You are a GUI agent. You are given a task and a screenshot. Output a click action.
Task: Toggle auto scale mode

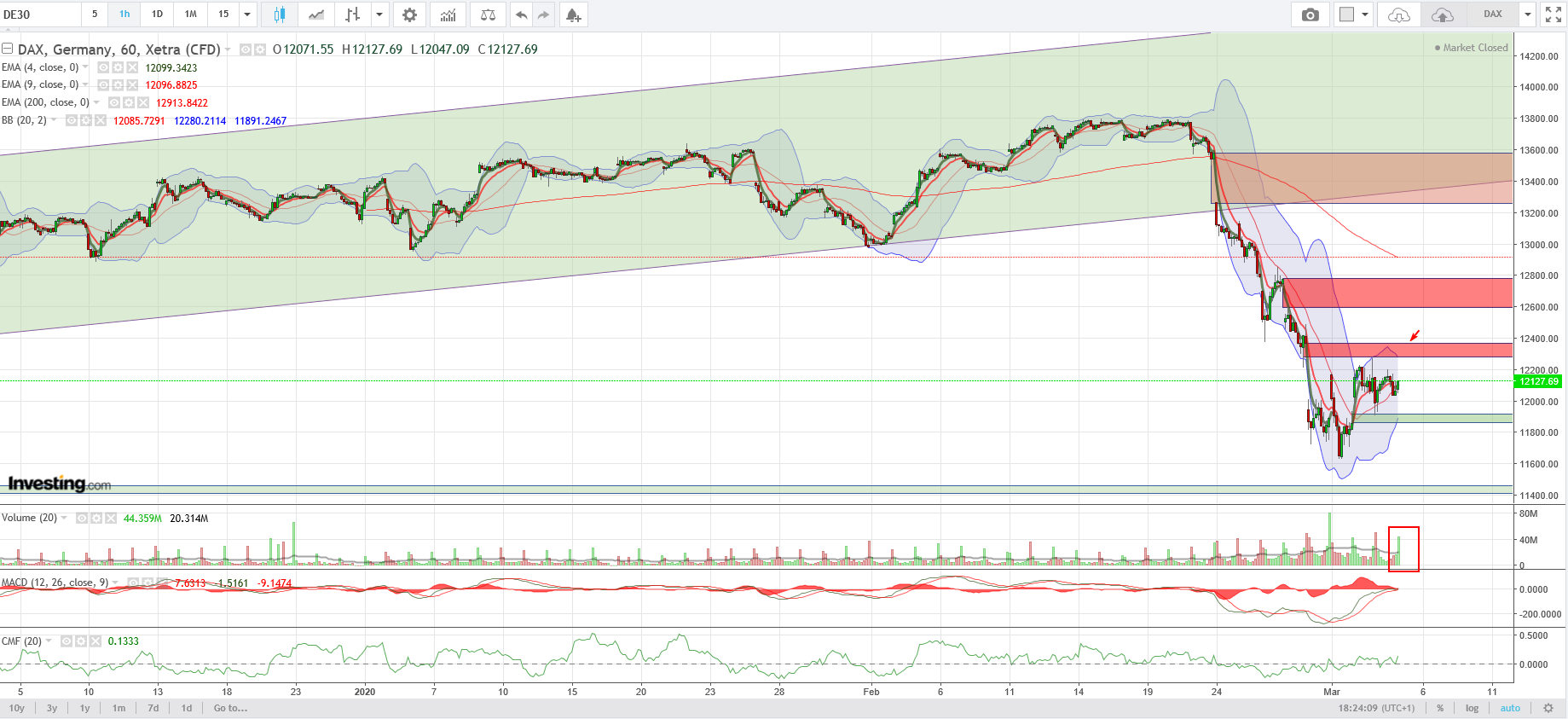(x=1510, y=708)
